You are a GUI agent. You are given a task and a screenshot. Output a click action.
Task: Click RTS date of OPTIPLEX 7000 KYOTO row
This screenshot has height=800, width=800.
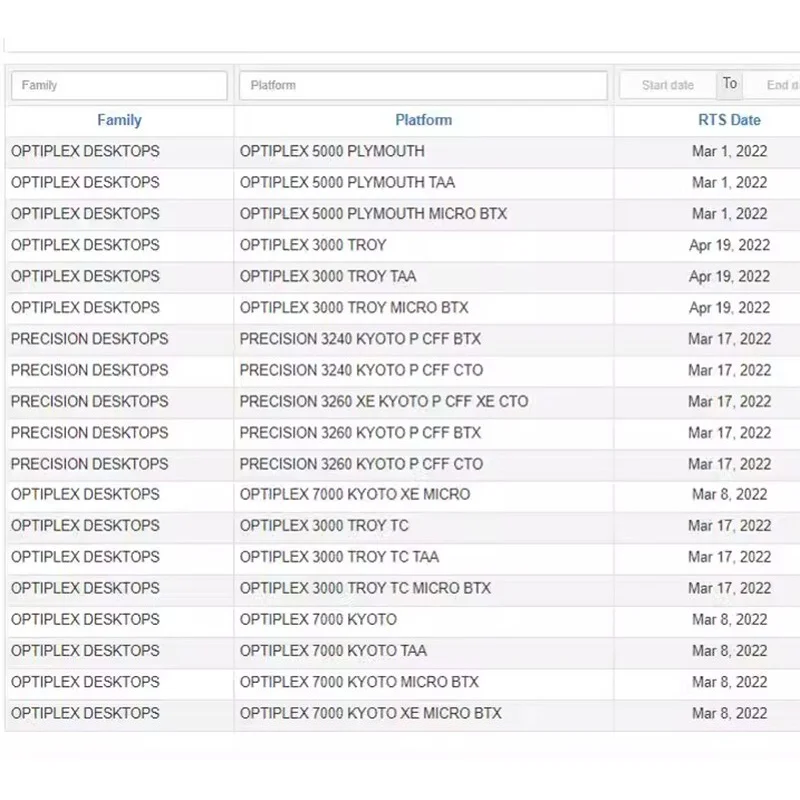pos(730,620)
